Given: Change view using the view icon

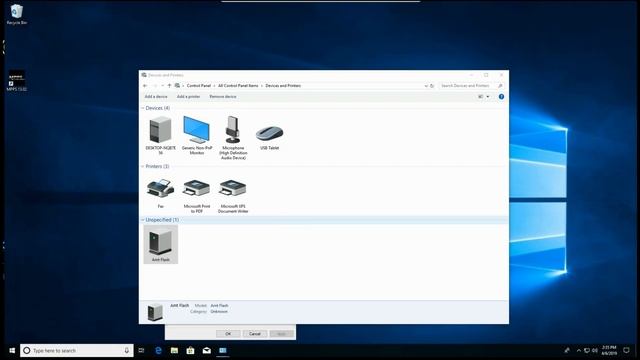Looking at the screenshot, I should pyautogui.click(x=480, y=97).
